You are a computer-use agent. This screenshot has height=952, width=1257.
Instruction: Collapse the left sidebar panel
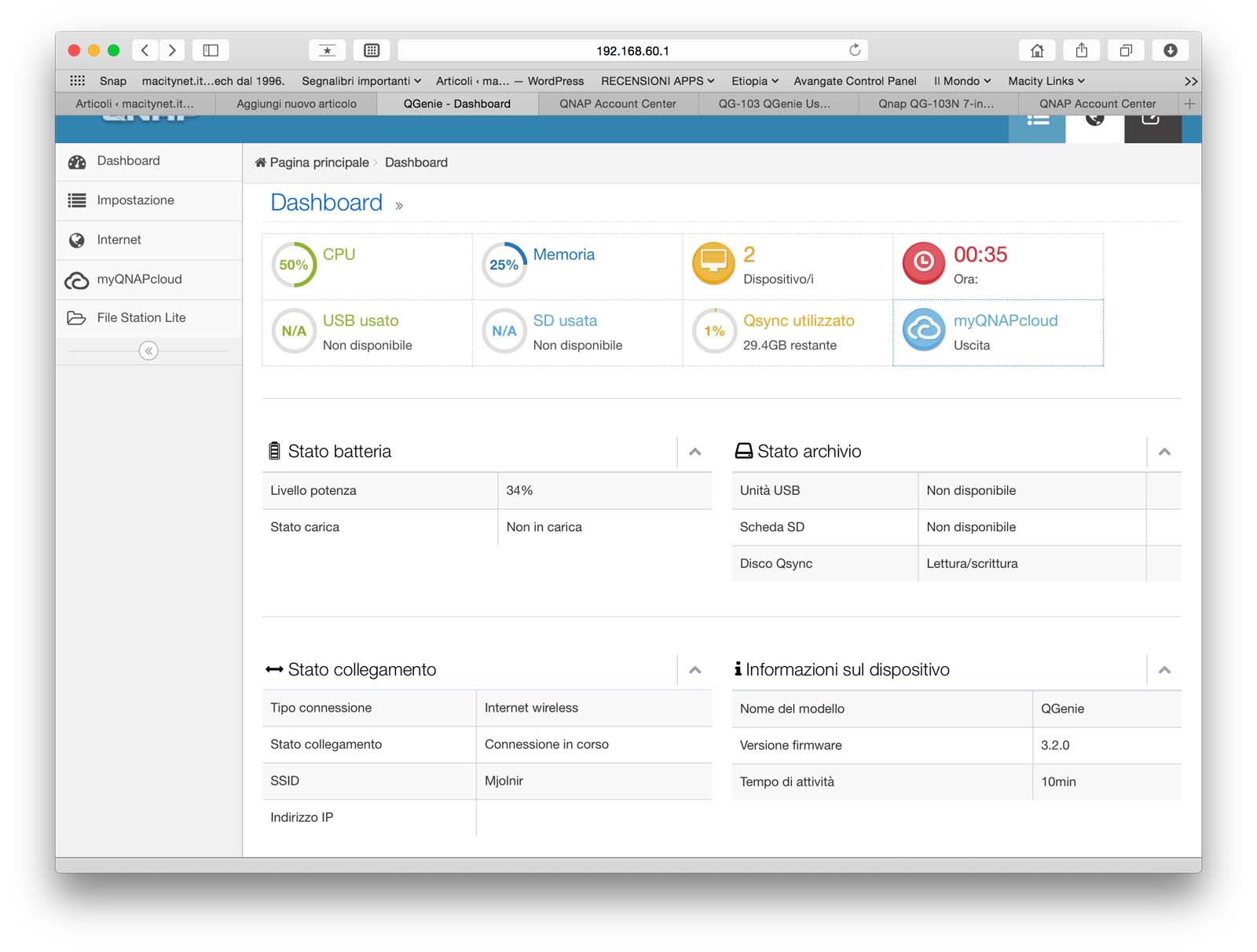click(x=148, y=350)
